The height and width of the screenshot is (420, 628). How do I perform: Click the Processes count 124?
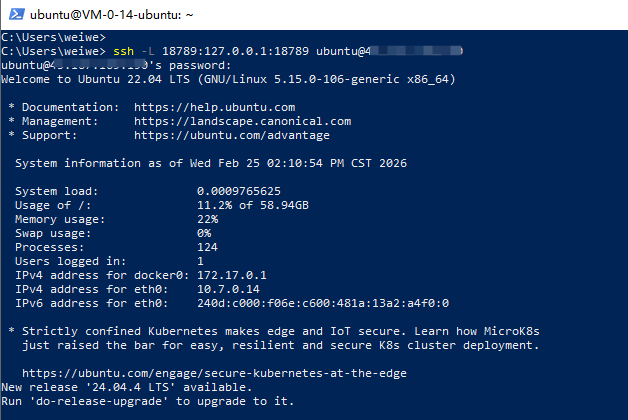point(207,247)
